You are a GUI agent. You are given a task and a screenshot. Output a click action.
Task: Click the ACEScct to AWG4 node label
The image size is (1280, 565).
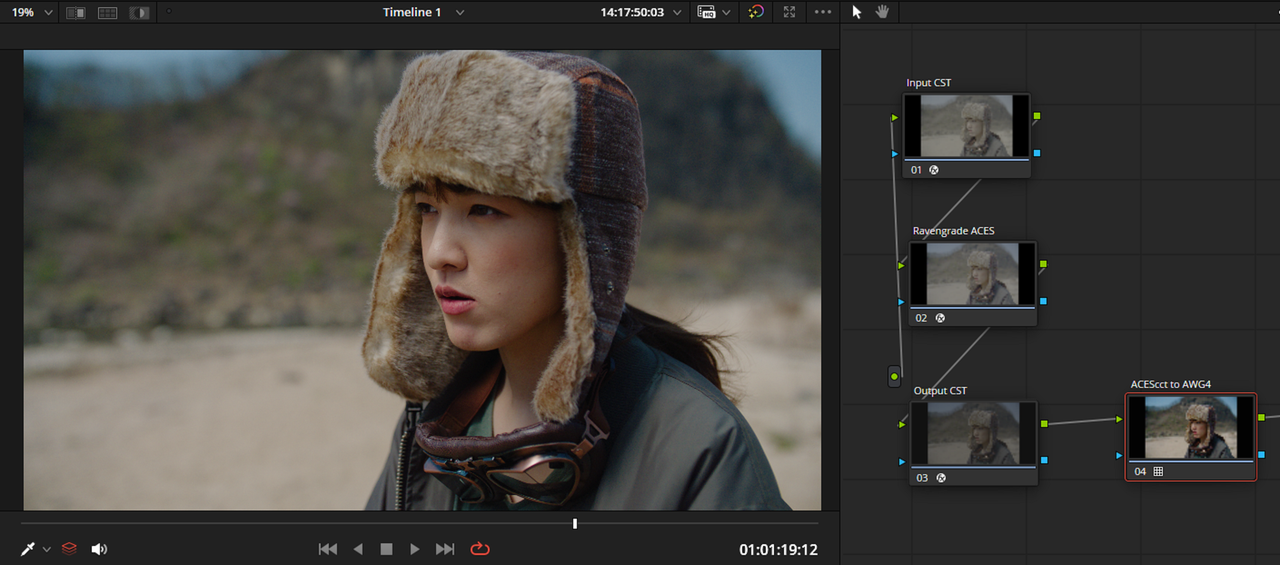coord(1171,384)
